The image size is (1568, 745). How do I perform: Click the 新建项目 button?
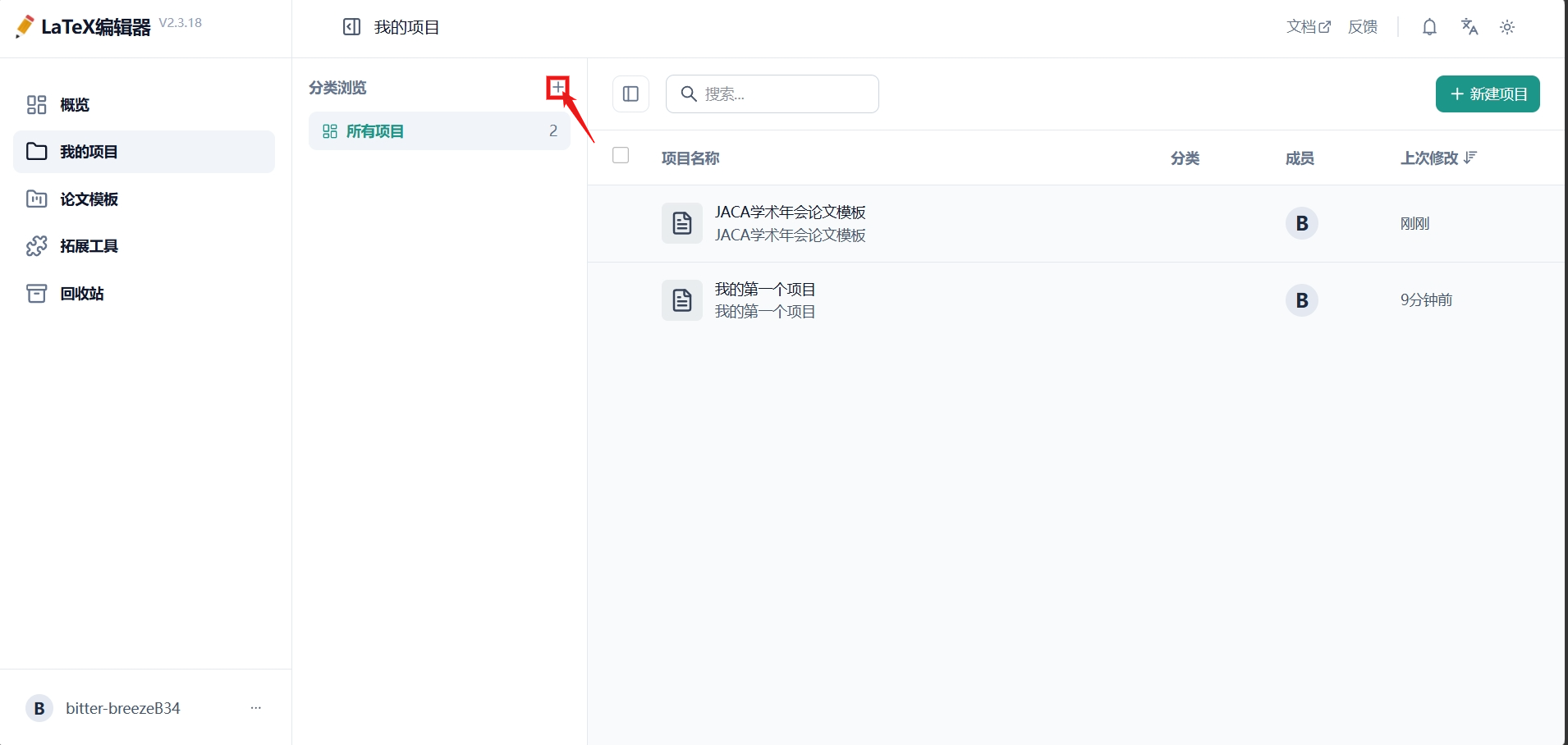coord(1488,94)
